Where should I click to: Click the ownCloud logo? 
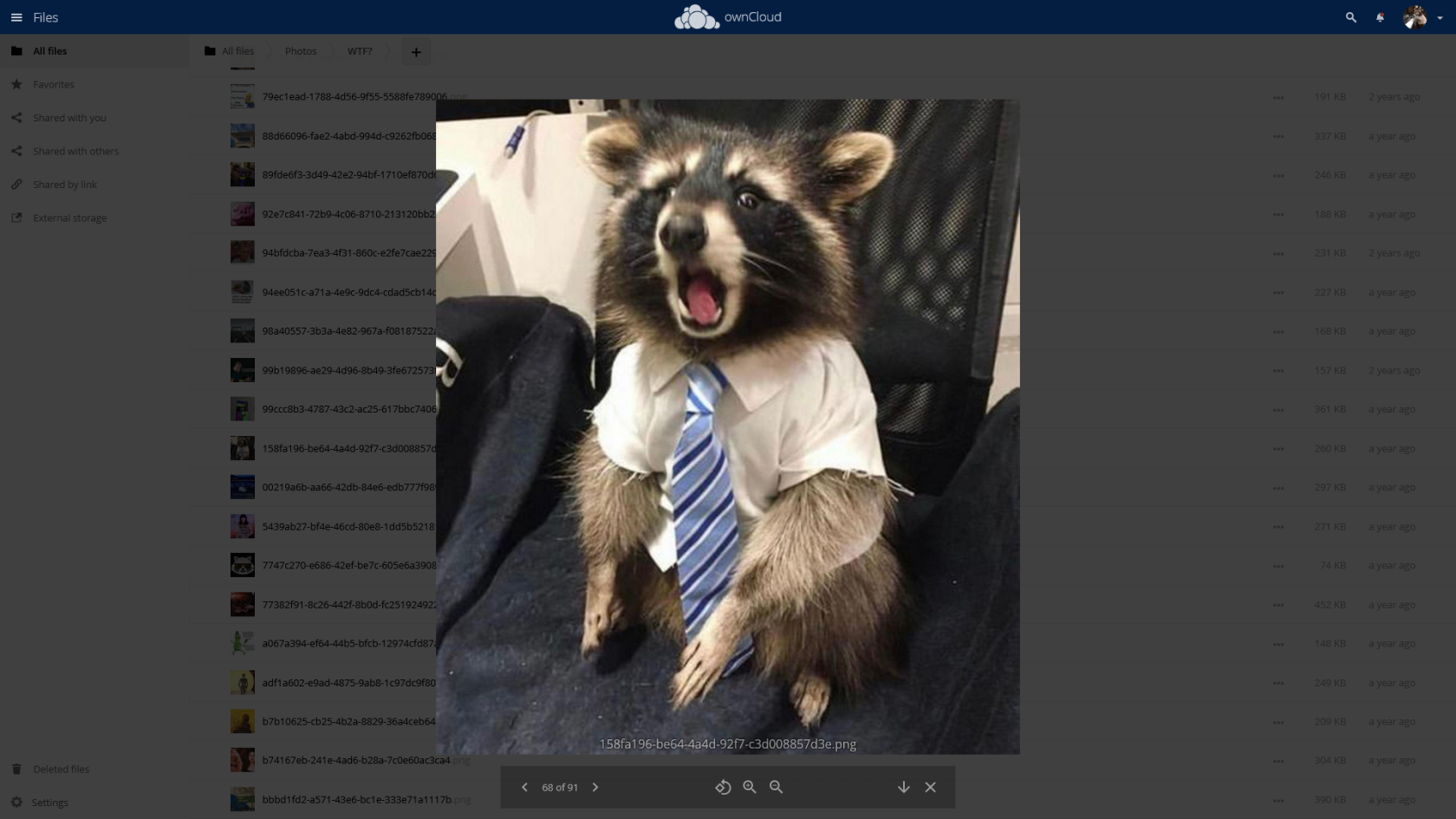(728, 17)
